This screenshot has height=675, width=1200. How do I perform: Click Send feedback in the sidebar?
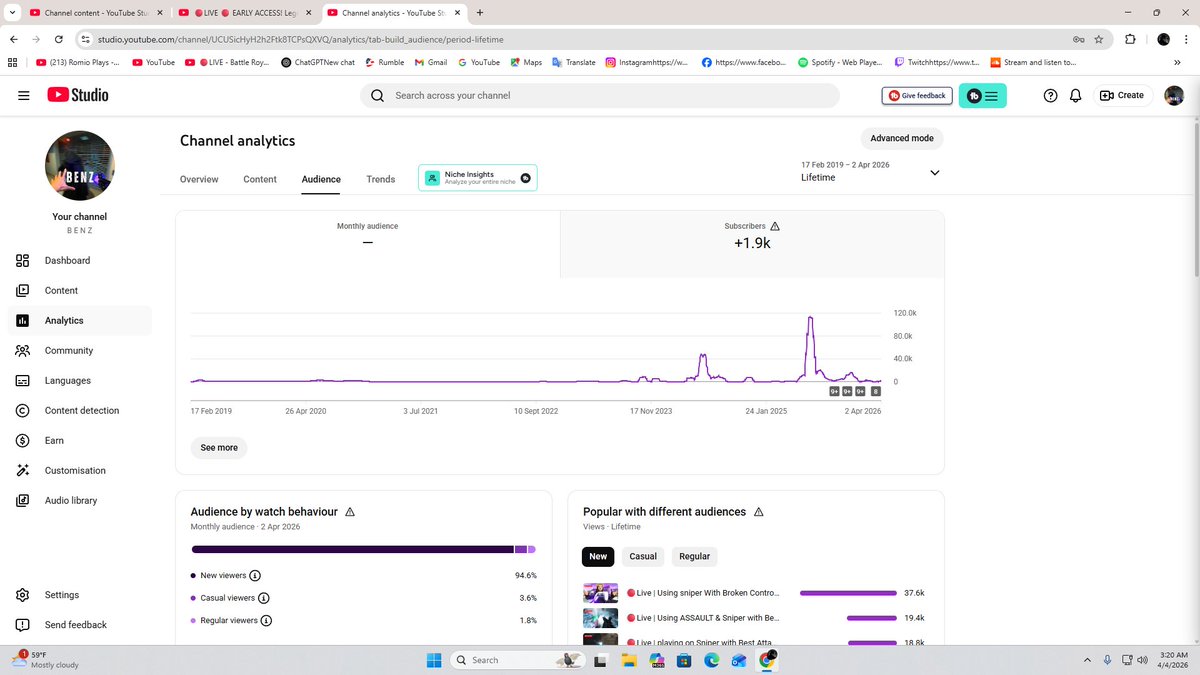(80, 625)
